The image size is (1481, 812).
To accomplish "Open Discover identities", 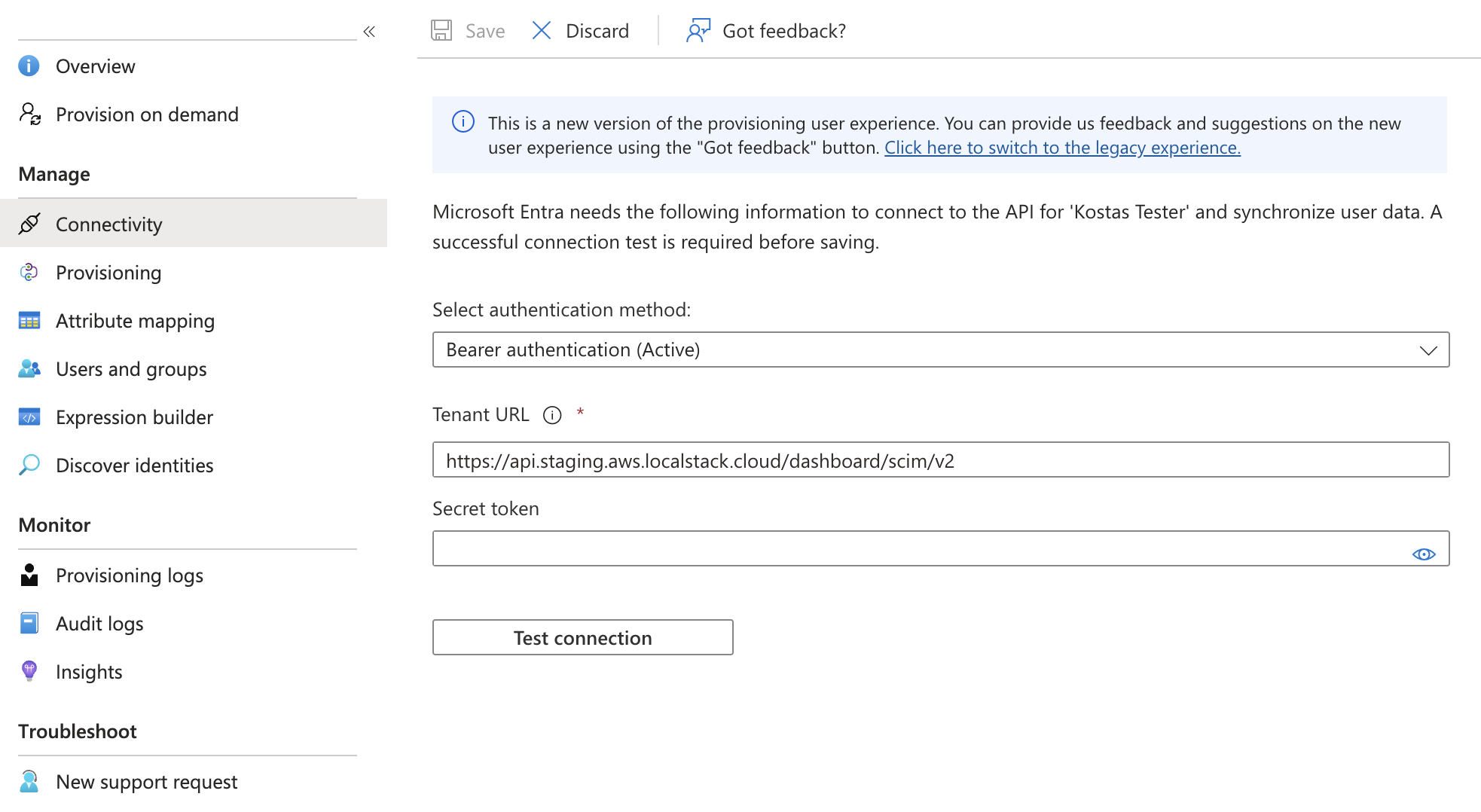I will [x=134, y=466].
